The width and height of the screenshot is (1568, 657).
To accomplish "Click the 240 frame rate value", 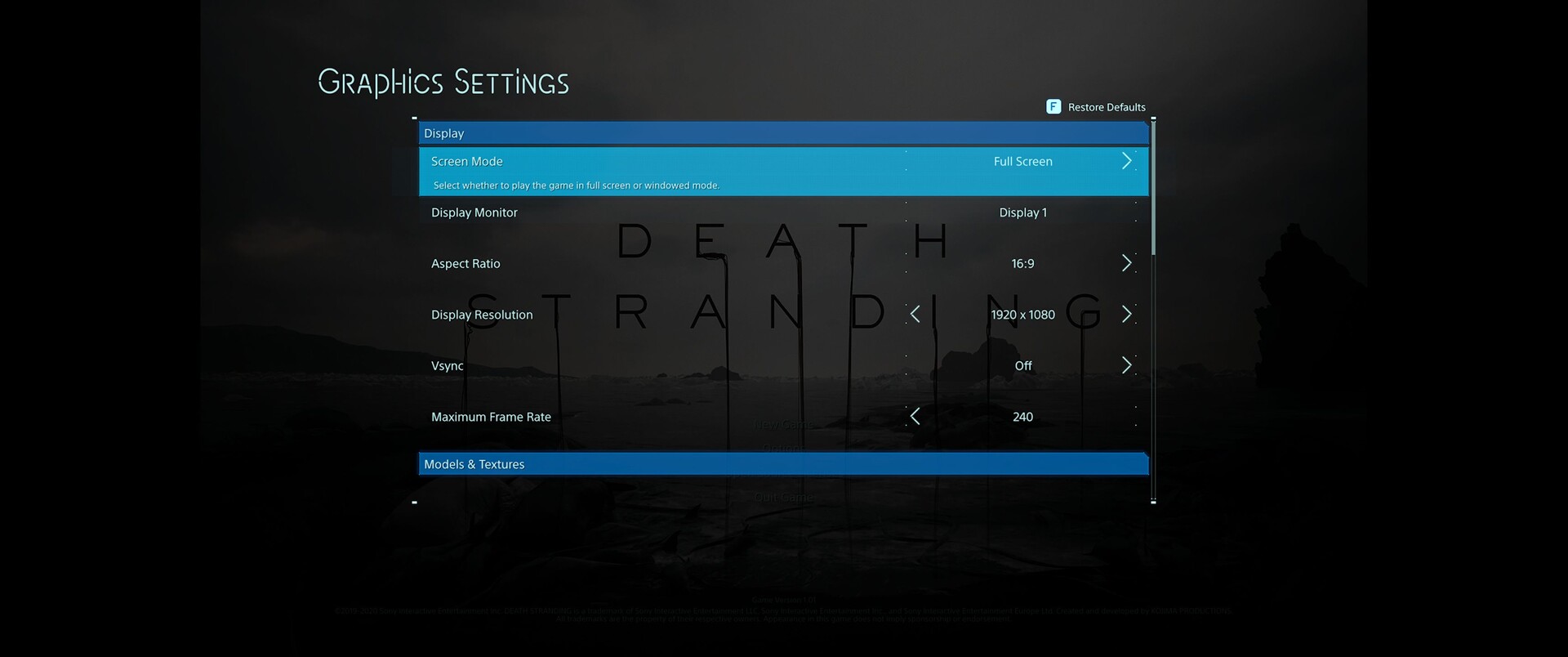I will click(x=1022, y=417).
